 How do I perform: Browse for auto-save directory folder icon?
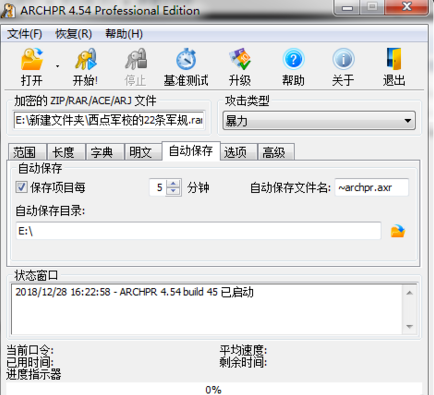[x=398, y=231]
